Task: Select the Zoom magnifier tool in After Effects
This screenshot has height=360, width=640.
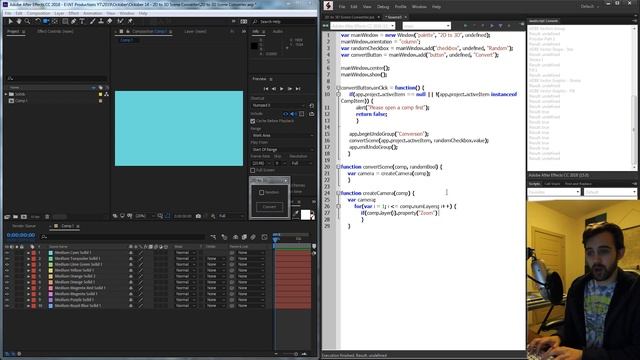Action: (x=27, y=21)
